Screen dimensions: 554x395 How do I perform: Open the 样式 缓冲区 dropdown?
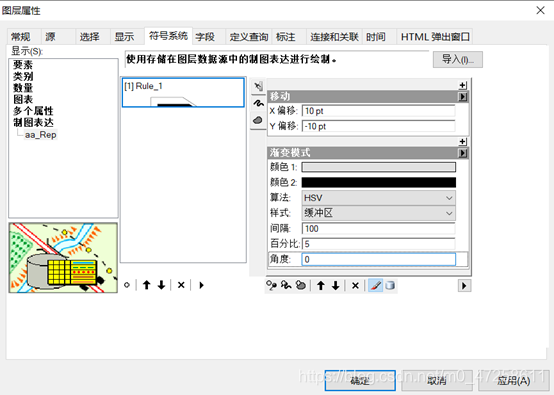pos(379,213)
